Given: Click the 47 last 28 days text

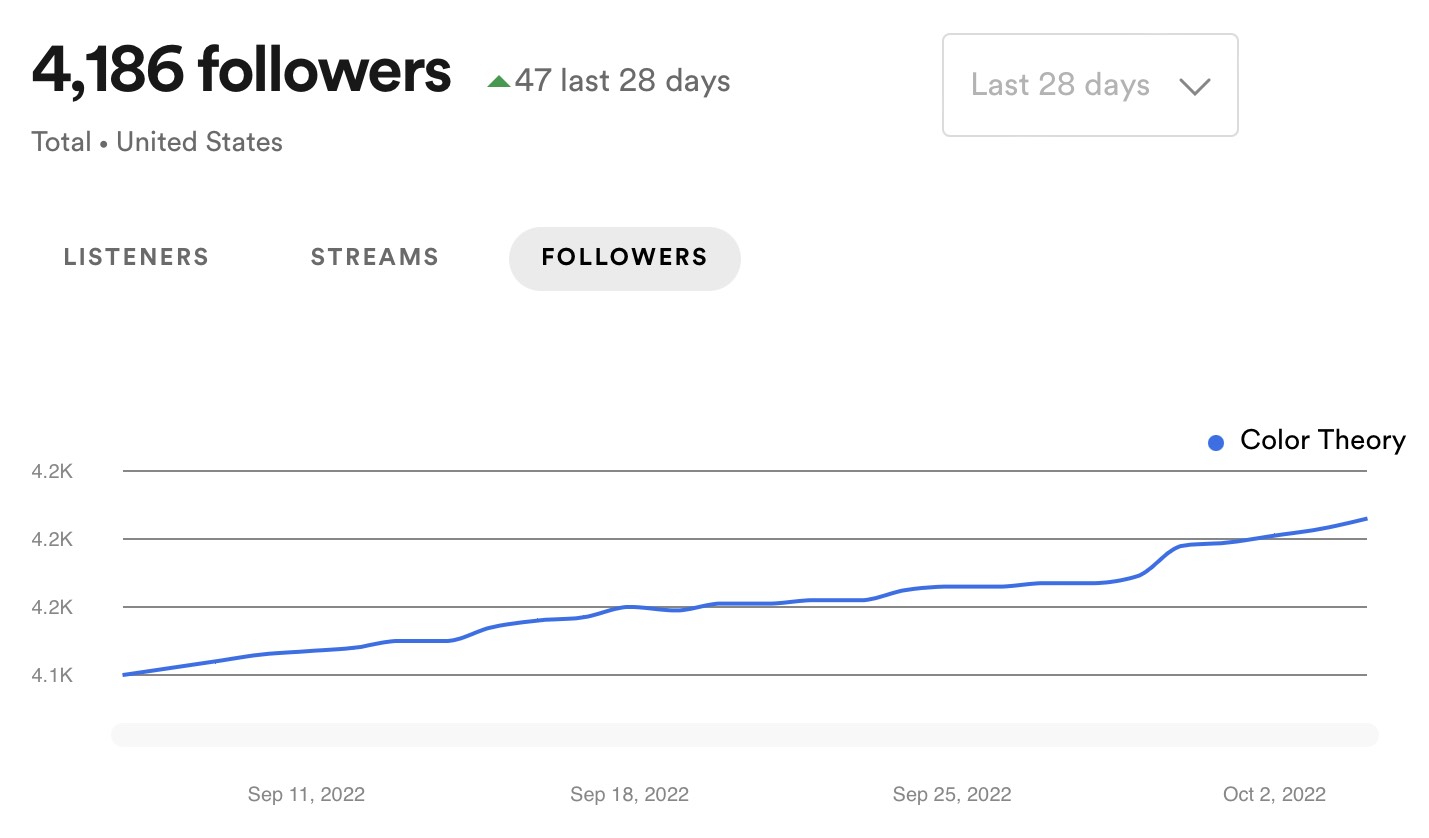Looking at the screenshot, I should tap(622, 81).
